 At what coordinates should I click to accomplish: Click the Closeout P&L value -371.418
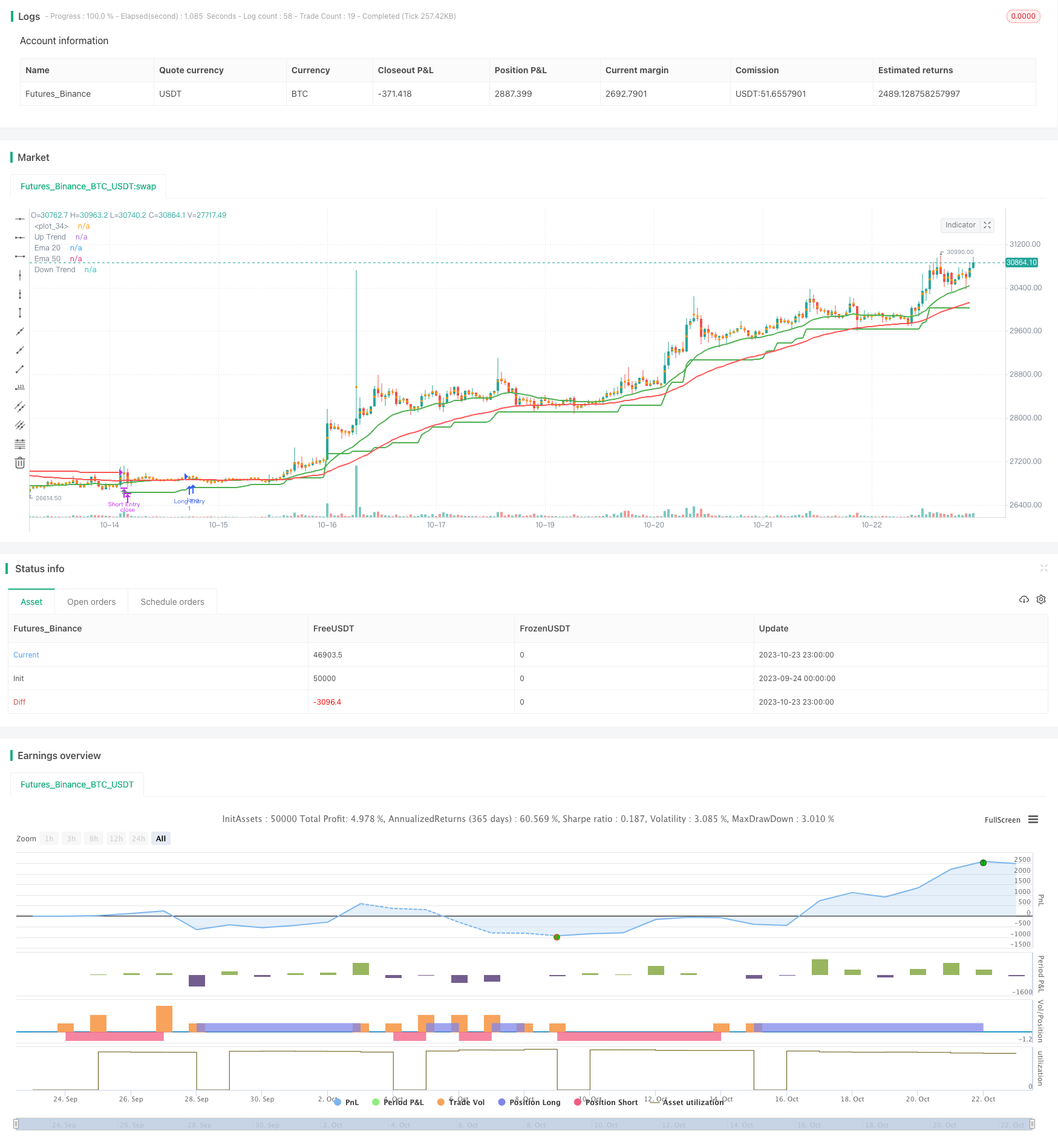395,94
